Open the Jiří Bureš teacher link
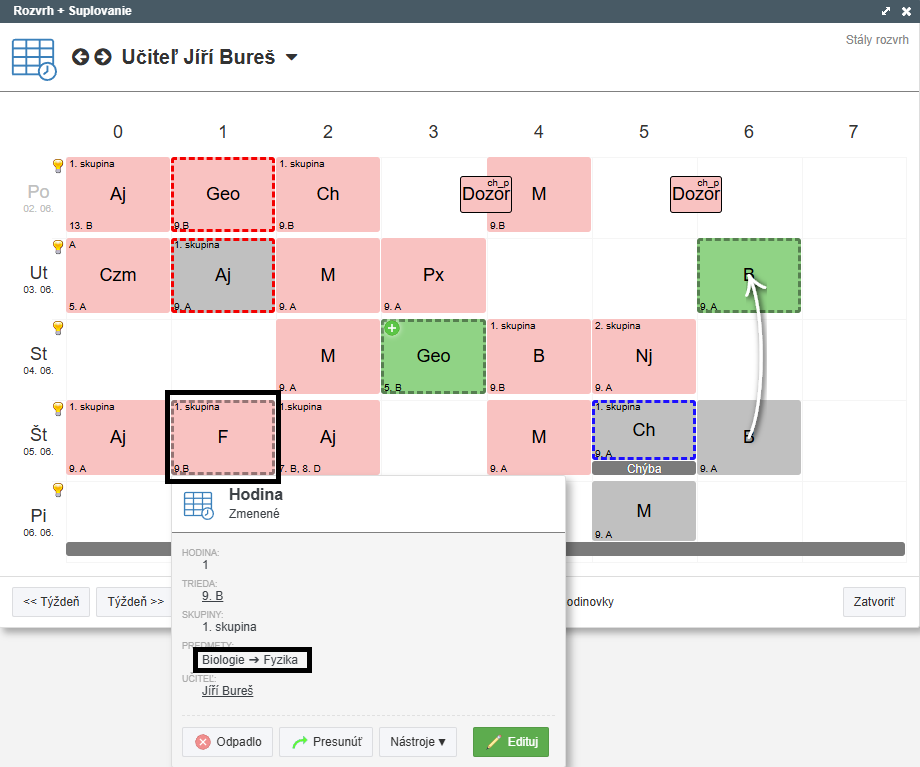The image size is (920, 767). (227, 690)
